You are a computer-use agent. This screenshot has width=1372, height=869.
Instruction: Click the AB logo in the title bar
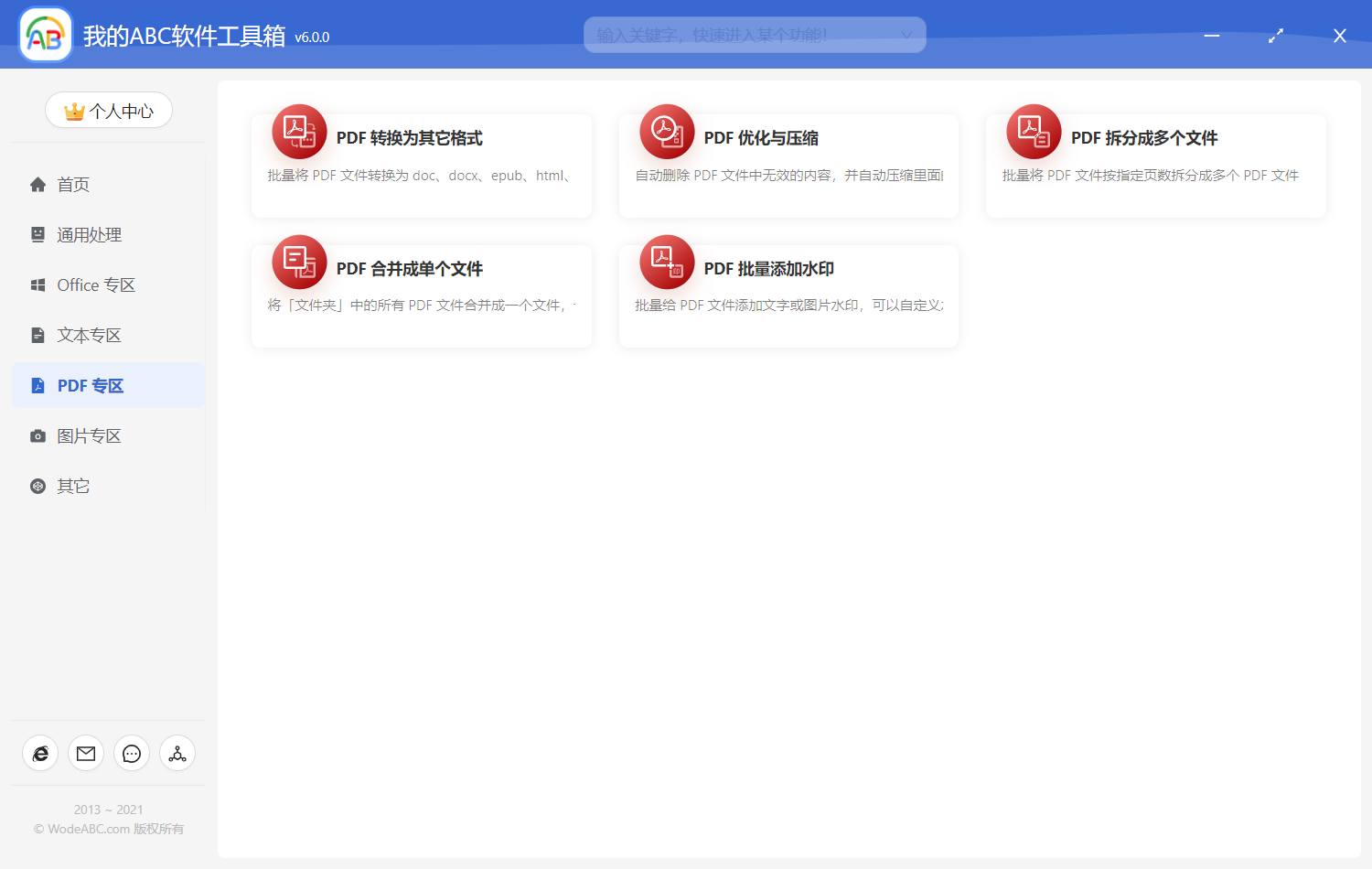coord(45,34)
